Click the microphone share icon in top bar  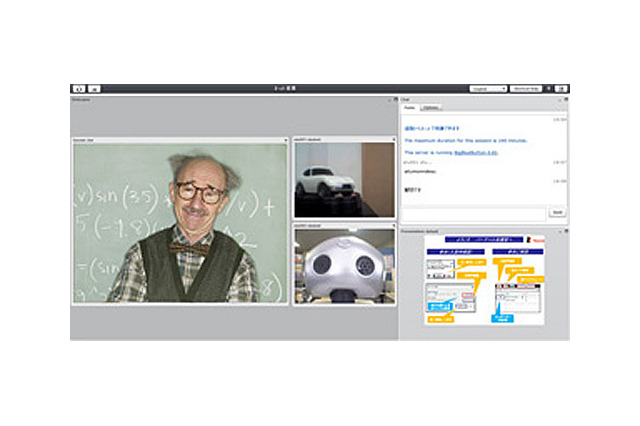[95, 89]
